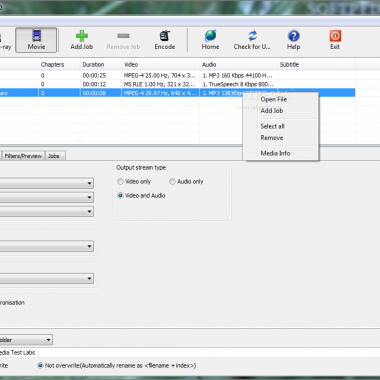Click the MPEG-4 25.00 Hz video cell
Image resolution: width=380 pixels, height=380 pixels.
[160, 76]
